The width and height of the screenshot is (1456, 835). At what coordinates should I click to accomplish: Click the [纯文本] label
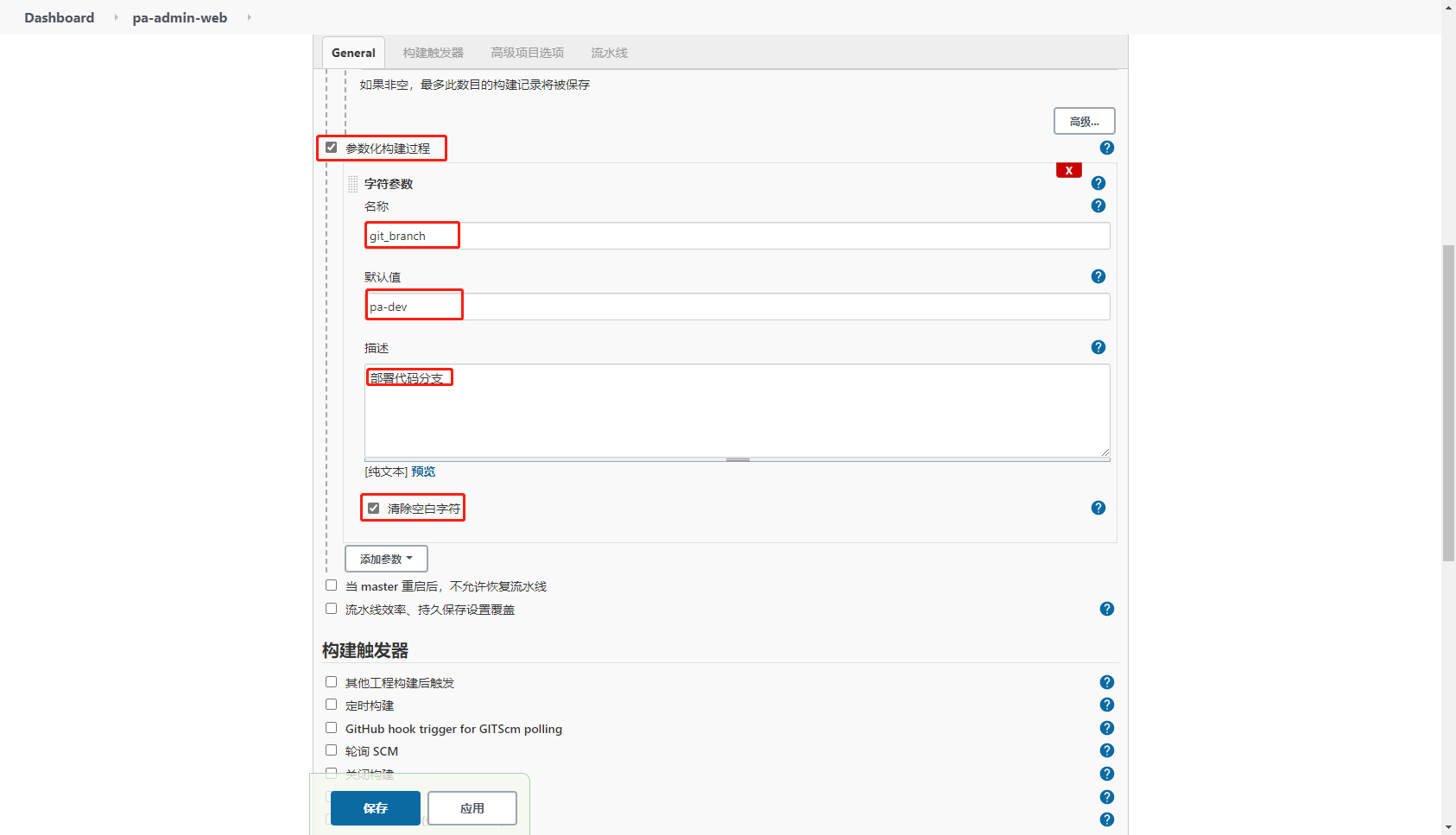(386, 471)
